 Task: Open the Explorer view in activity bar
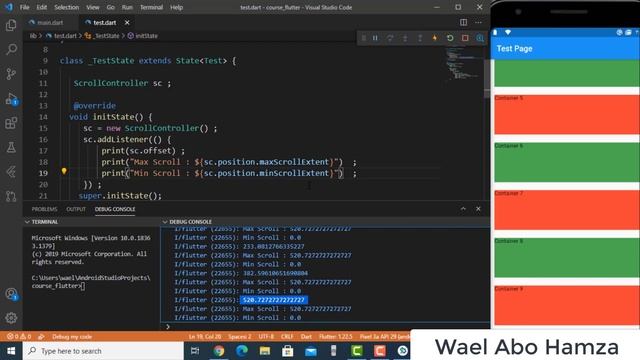click(11, 25)
